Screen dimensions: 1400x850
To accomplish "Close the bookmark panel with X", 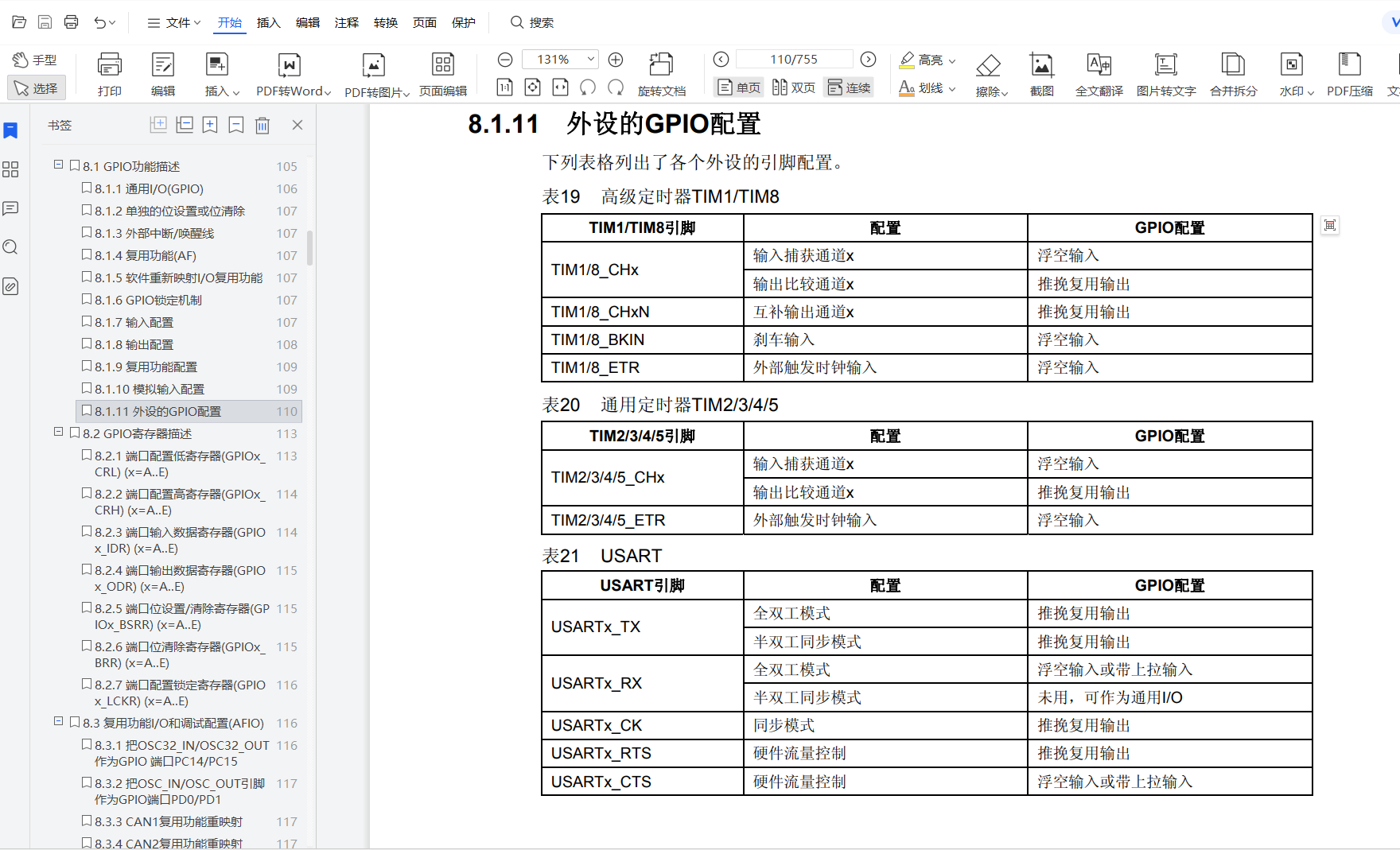I will (297, 125).
